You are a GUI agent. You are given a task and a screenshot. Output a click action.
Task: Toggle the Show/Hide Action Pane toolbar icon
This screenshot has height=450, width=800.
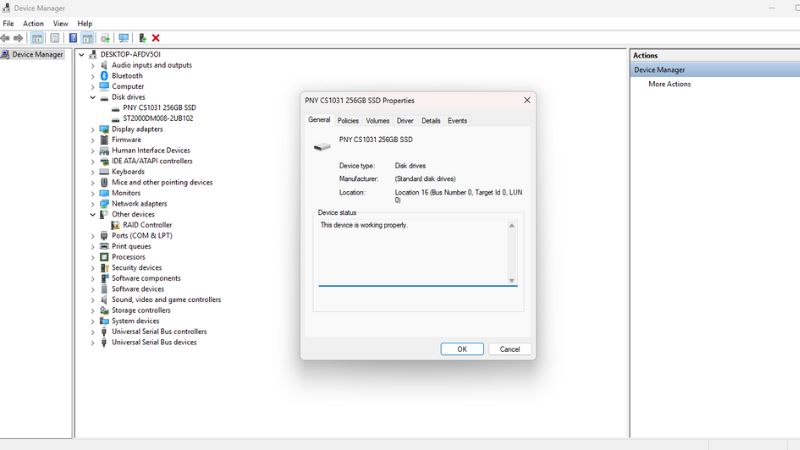tap(88, 38)
